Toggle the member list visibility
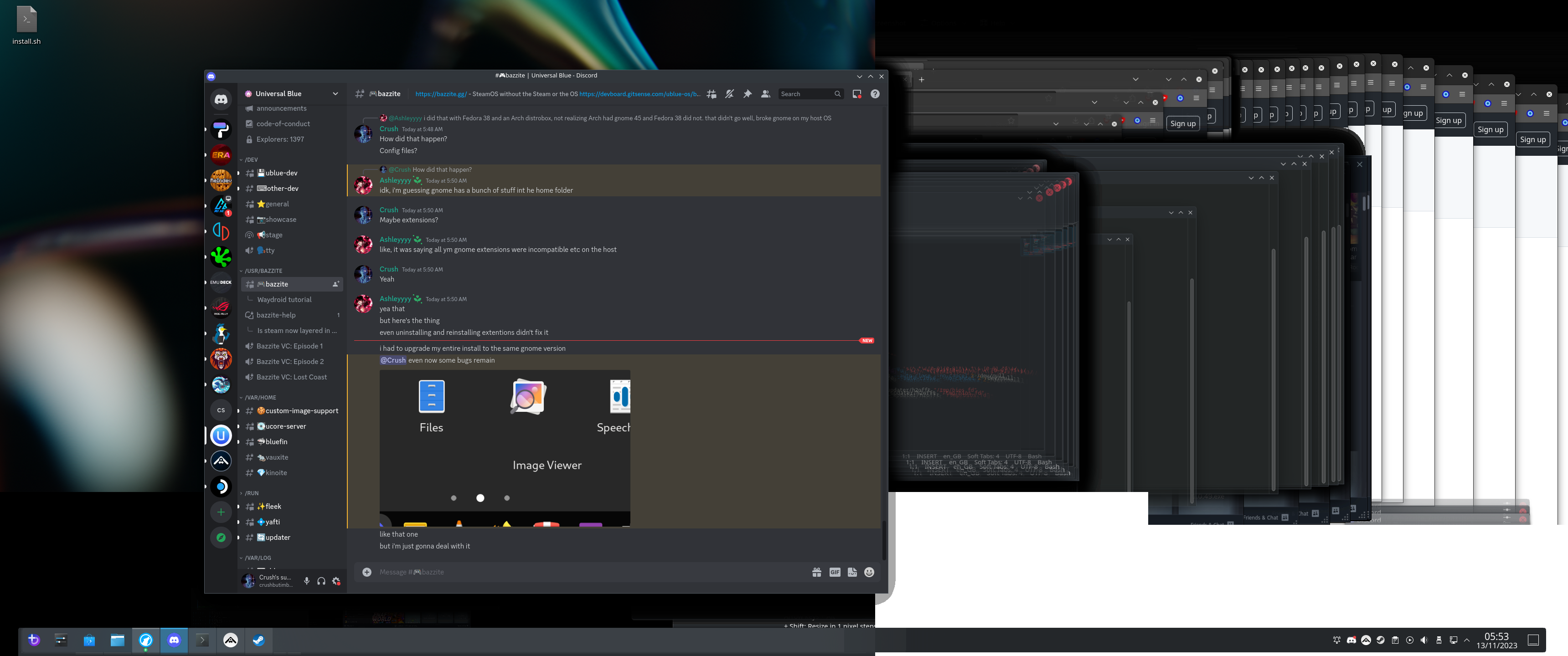The width and height of the screenshot is (1568, 656). 766,94
